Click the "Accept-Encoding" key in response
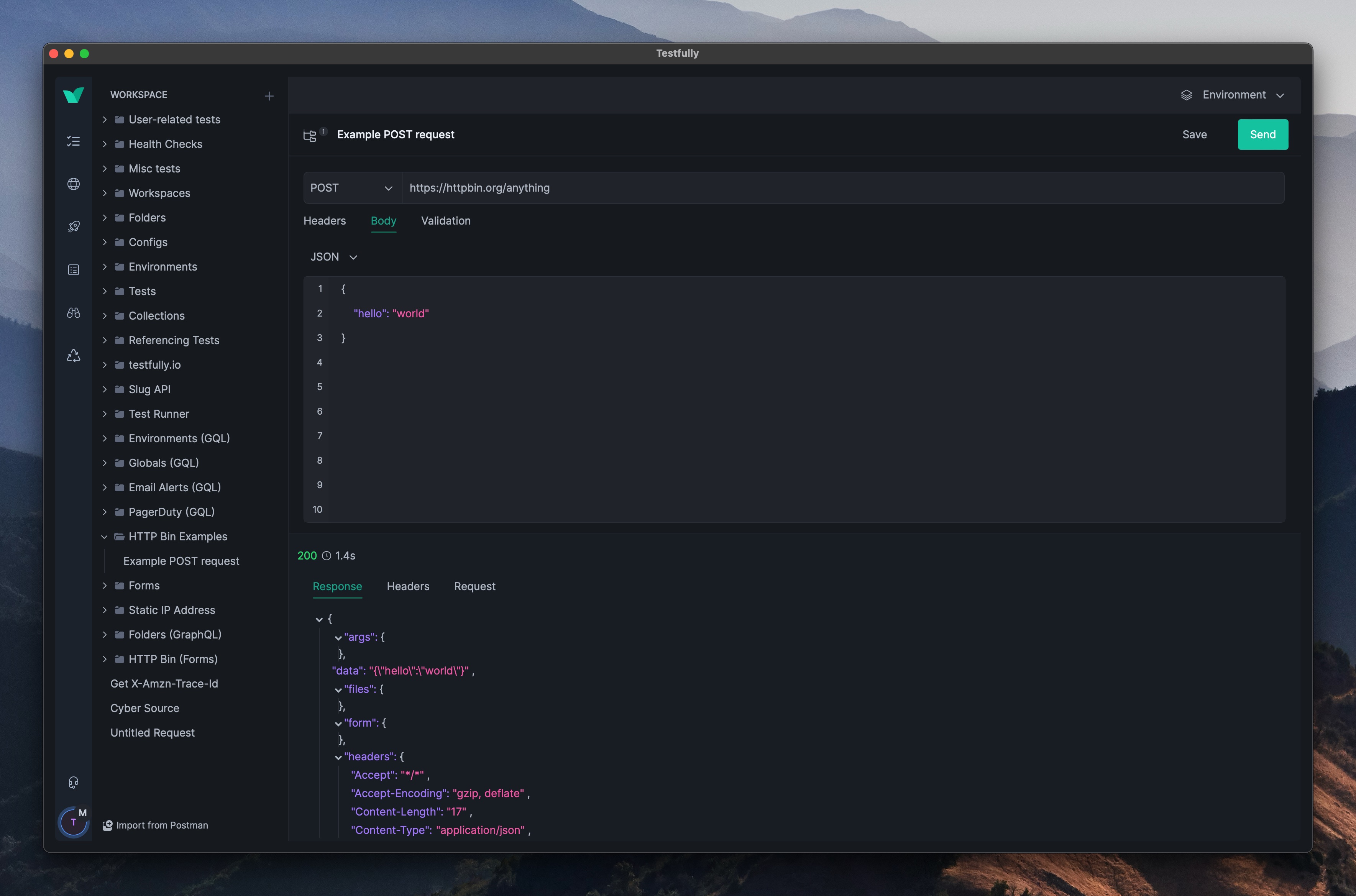The height and width of the screenshot is (896, 1356). click(x=399, y=794)
